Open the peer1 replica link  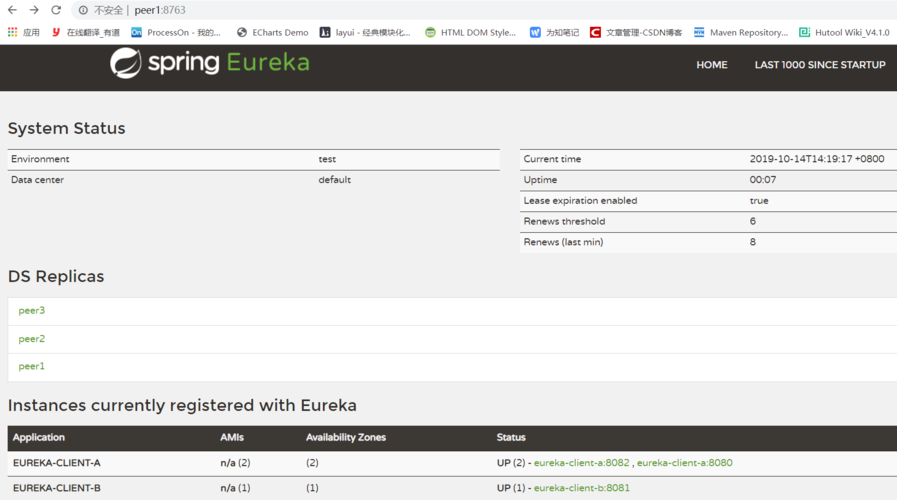31,366
